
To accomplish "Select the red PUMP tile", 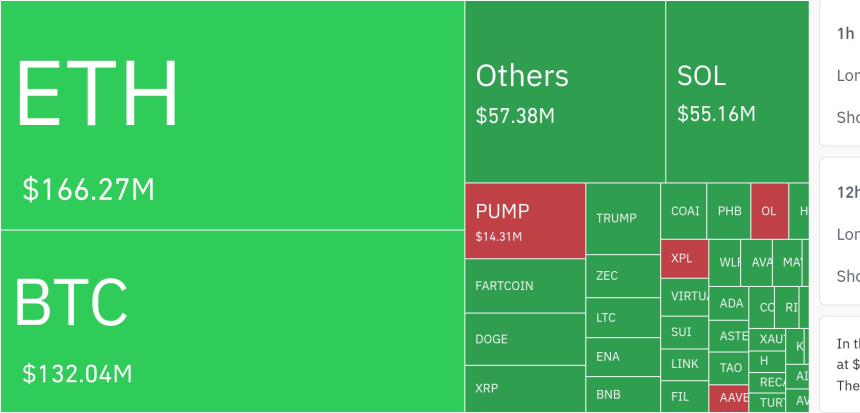I will tap(525, 220).
